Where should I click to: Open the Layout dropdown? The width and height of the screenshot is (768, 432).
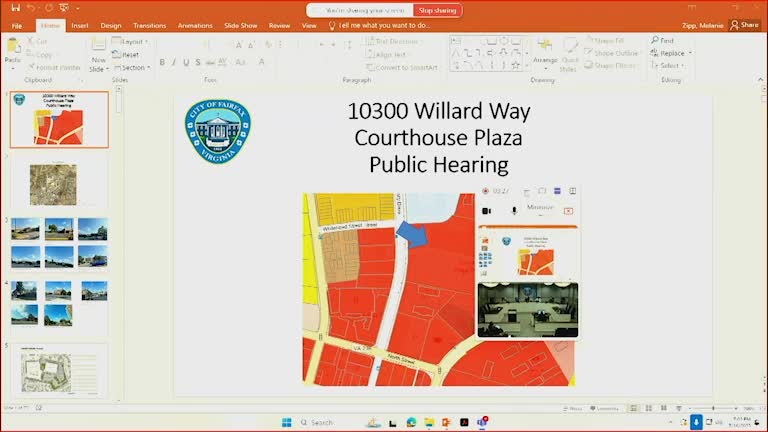tap(130, 42)
